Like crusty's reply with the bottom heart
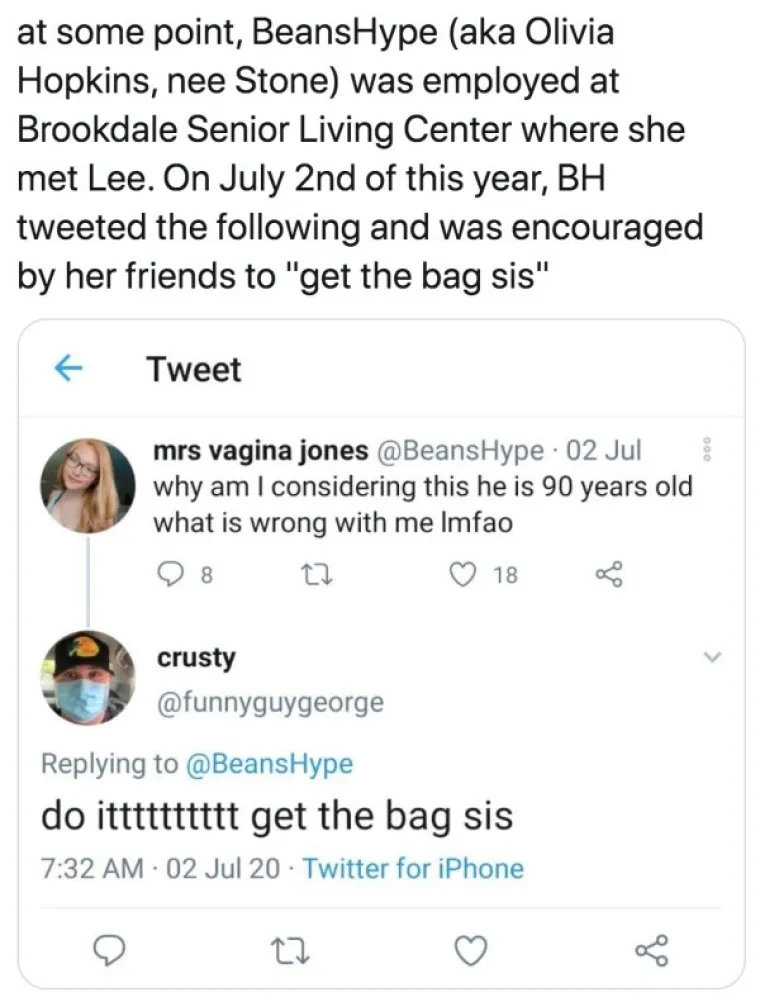 coord(471,950)
